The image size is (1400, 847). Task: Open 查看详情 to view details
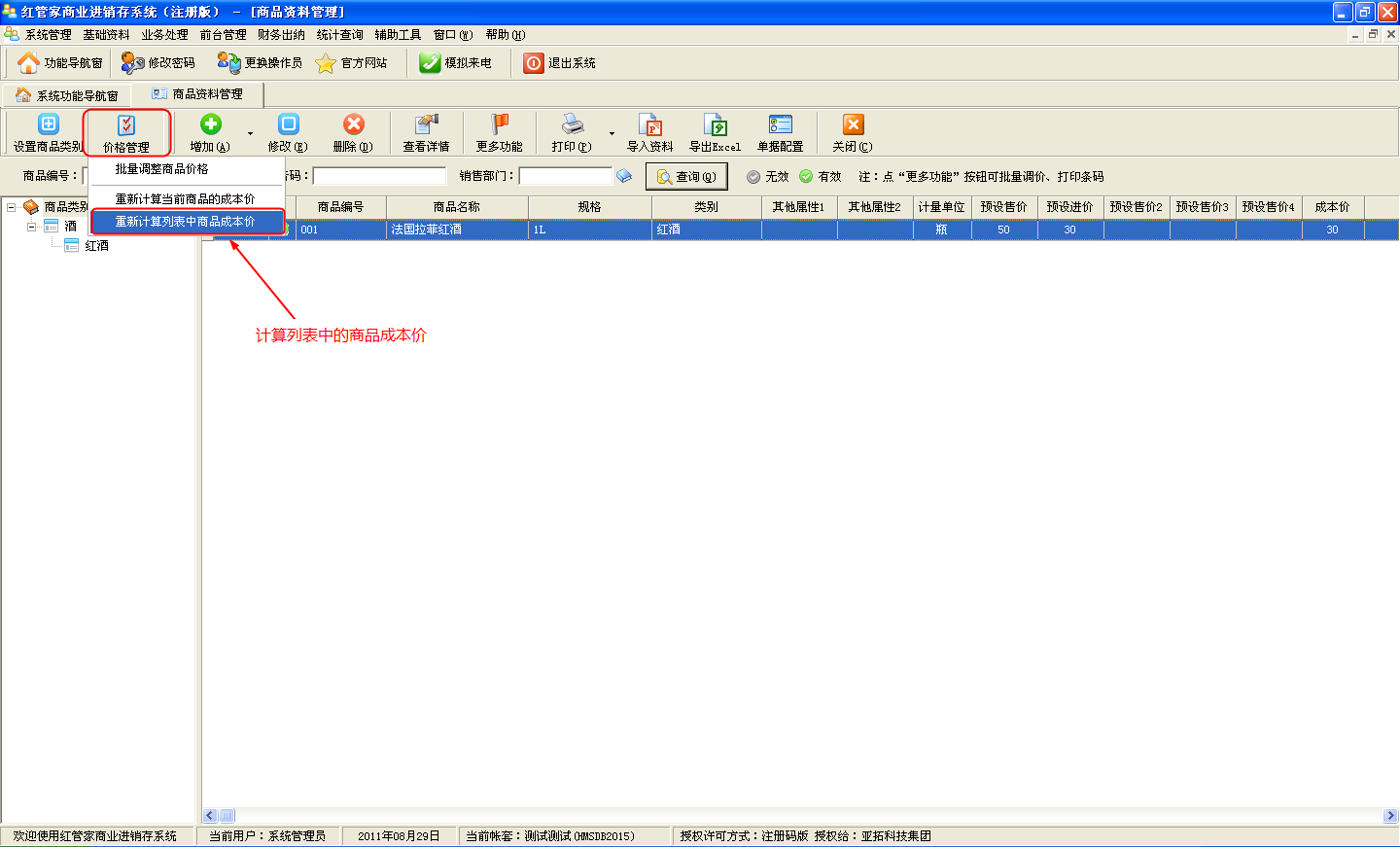(x=426, y=124)
